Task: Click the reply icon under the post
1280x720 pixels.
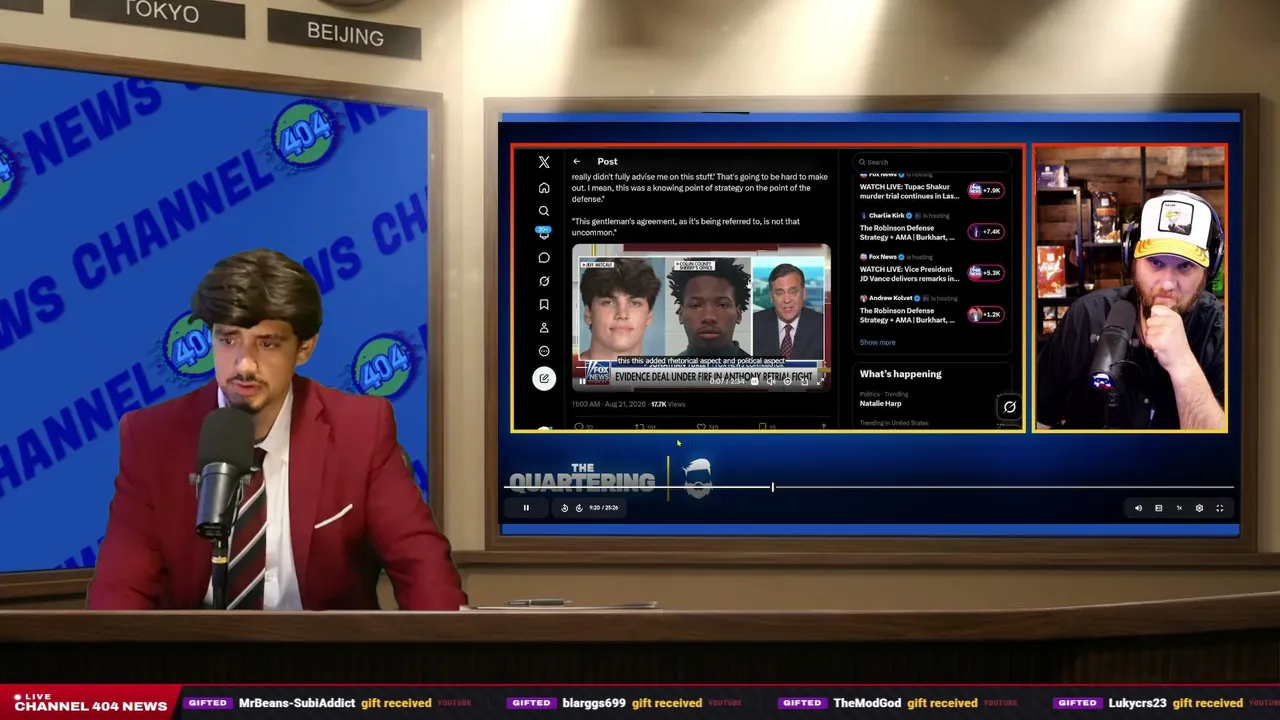Action: pos(578,427)
